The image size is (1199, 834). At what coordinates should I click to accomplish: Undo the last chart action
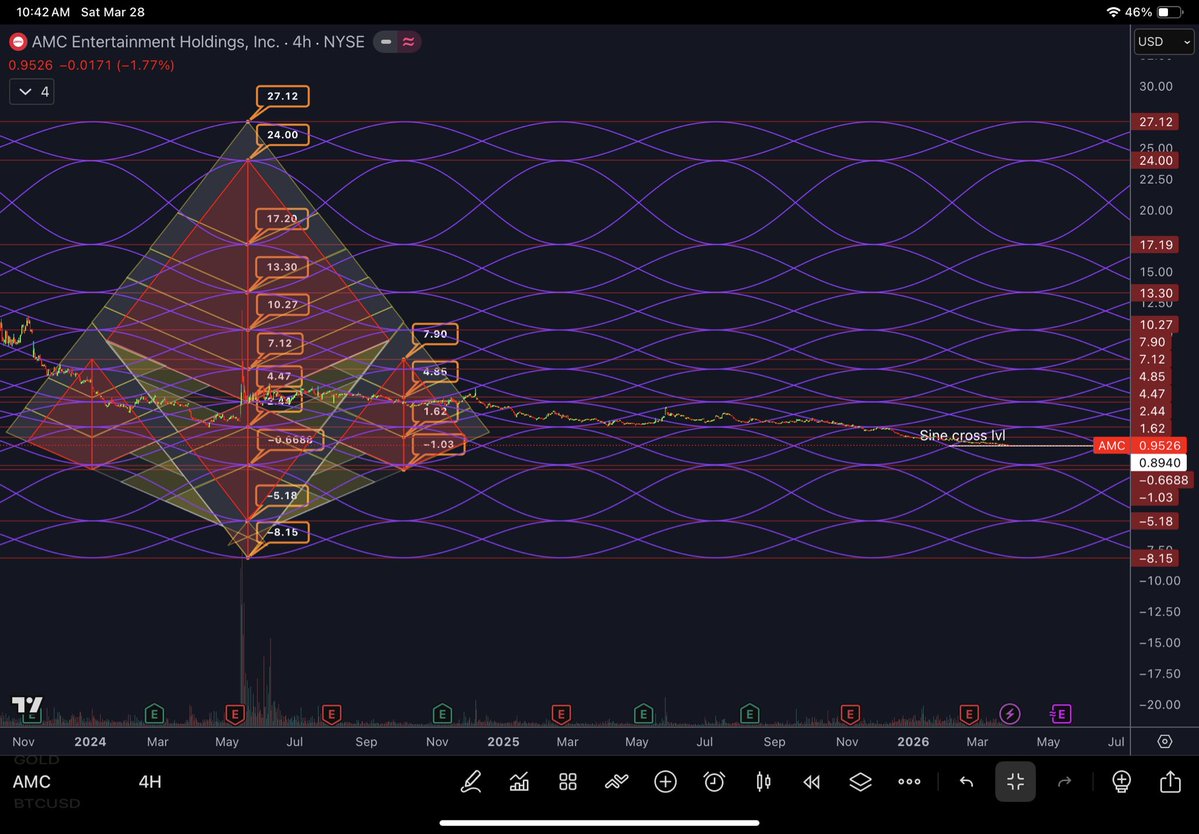coord(965,781)
